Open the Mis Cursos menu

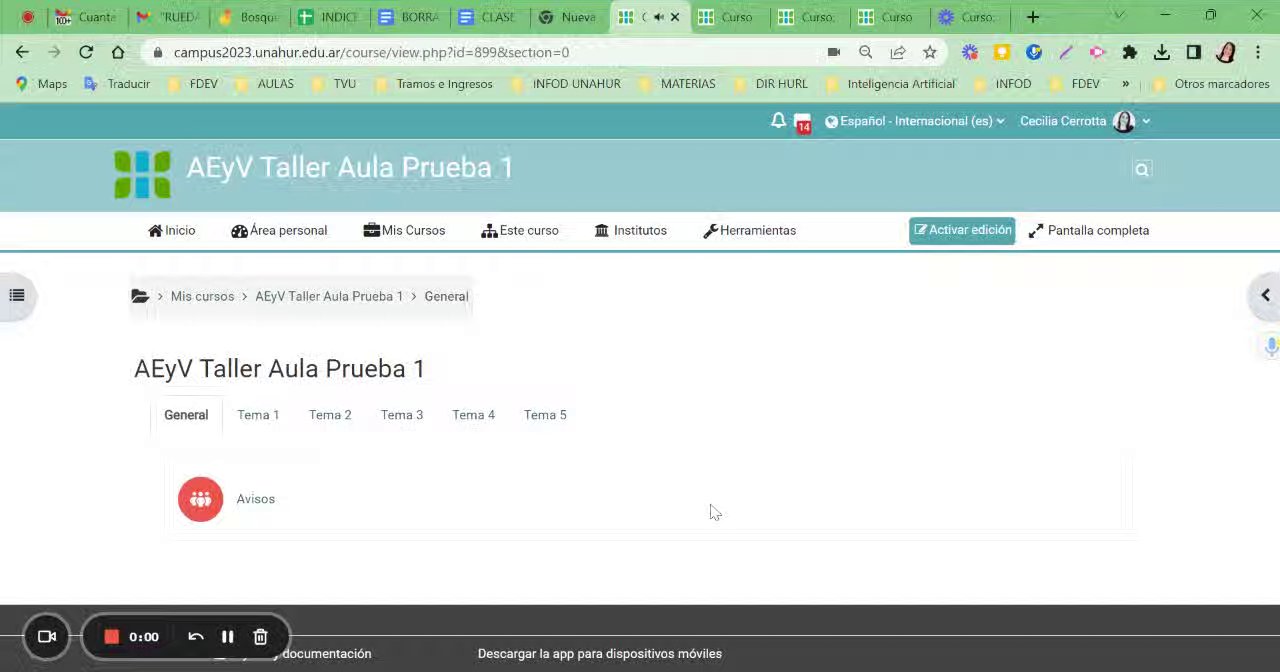pyautogui.click(x=405, y=230)
